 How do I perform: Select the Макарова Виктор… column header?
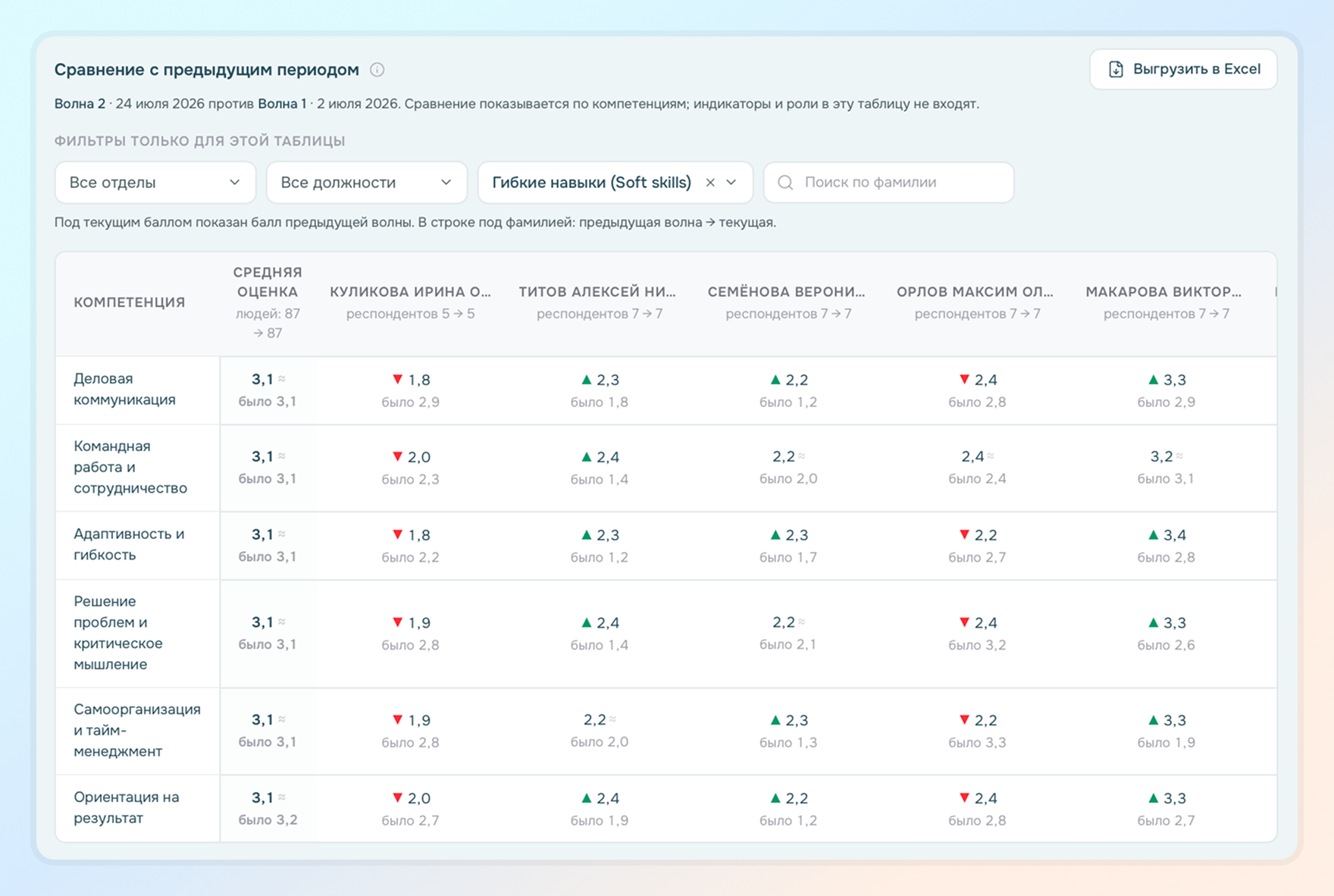click(x=1163, y=292)
